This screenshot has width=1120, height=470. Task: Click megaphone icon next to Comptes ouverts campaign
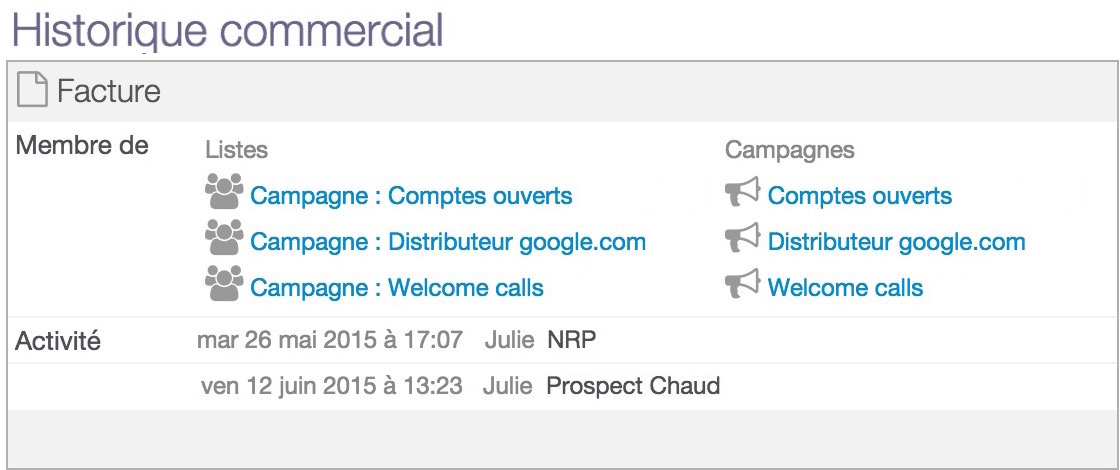click(742, 193)
